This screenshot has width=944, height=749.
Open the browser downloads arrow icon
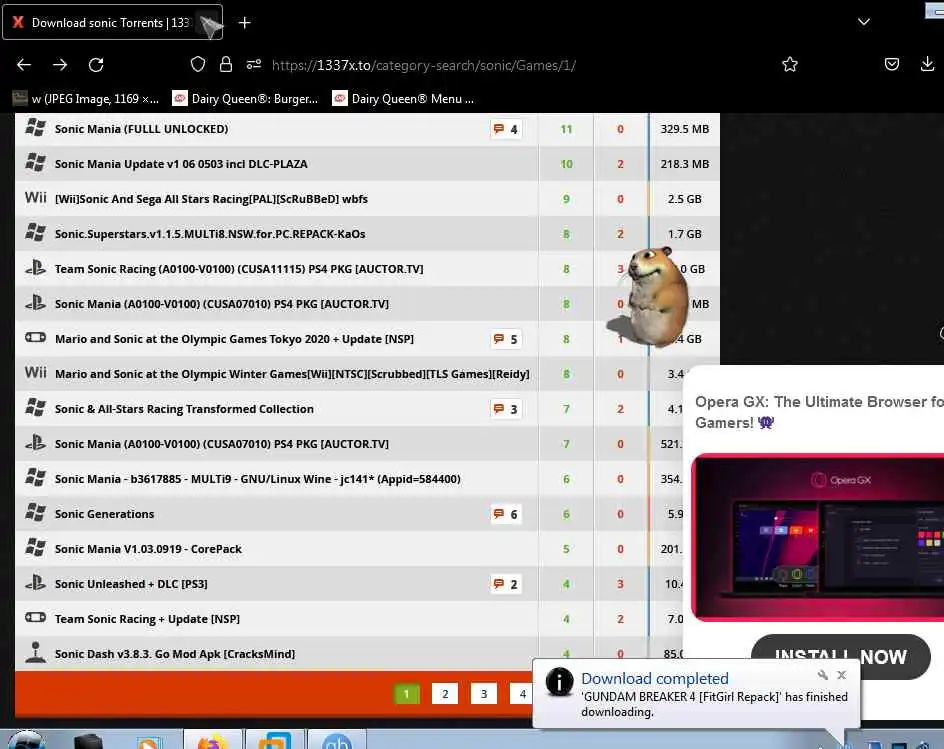click(927, 64)
